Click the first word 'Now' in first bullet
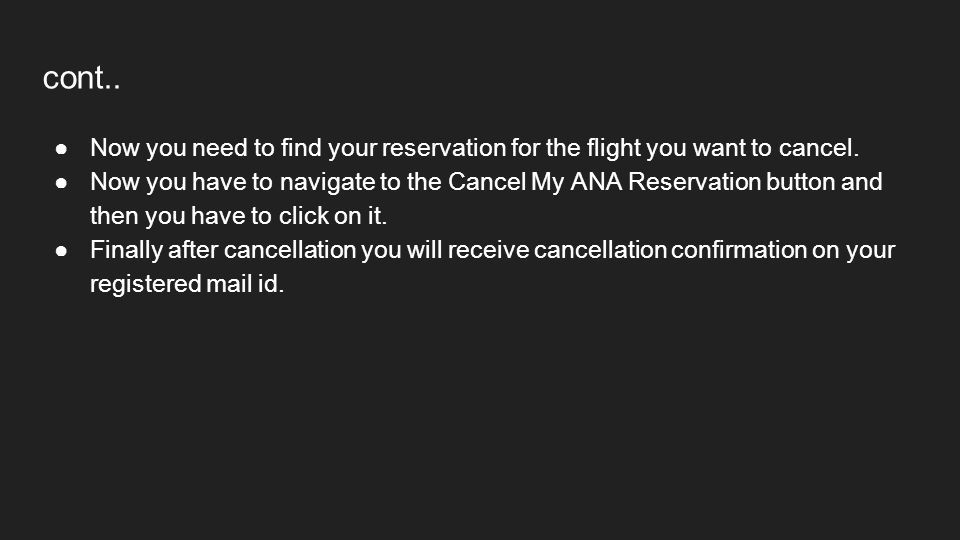Screen dimensions: 960x540 tap(115, 148)
